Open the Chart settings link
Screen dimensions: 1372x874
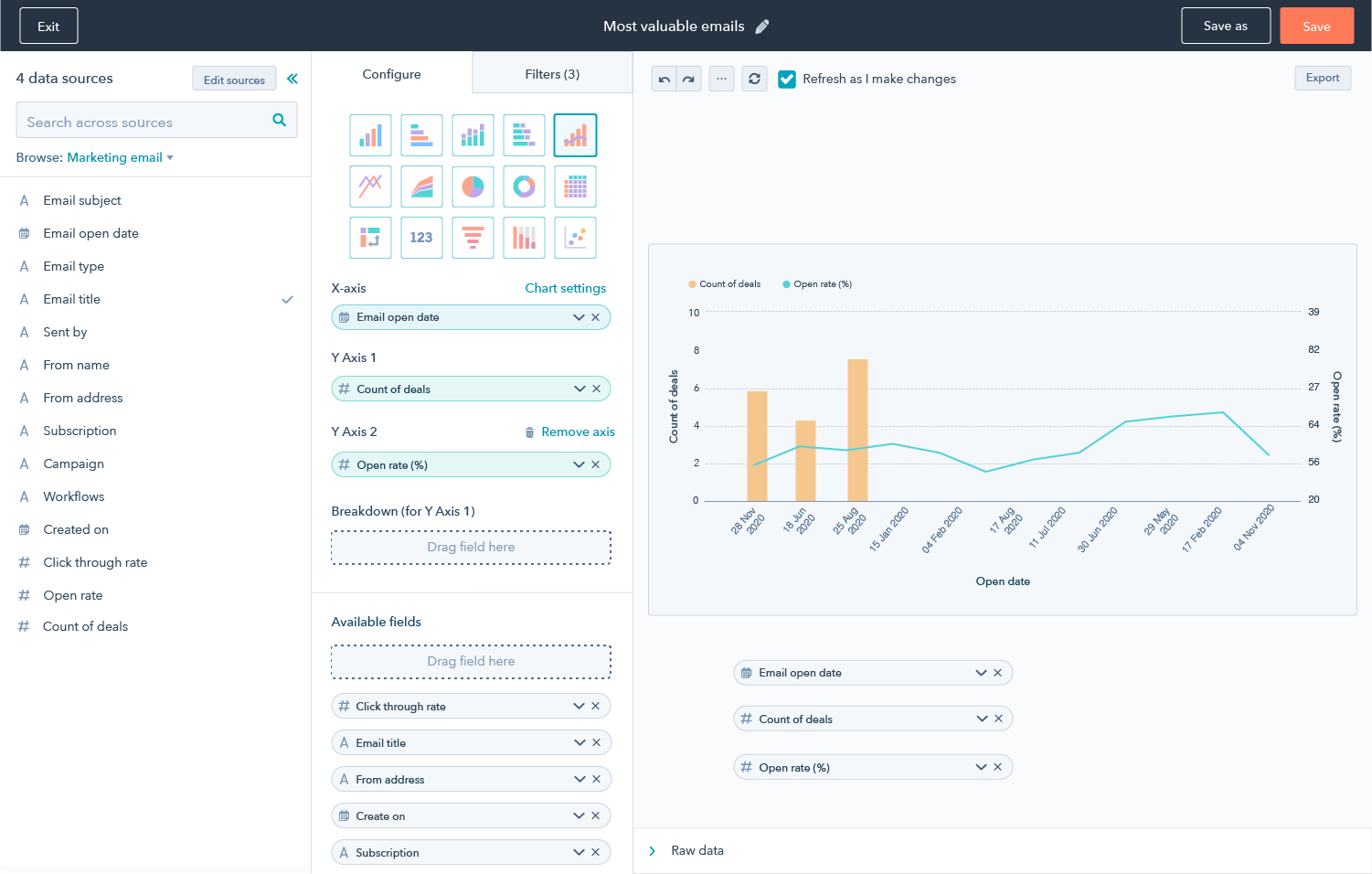coord(566,288)
